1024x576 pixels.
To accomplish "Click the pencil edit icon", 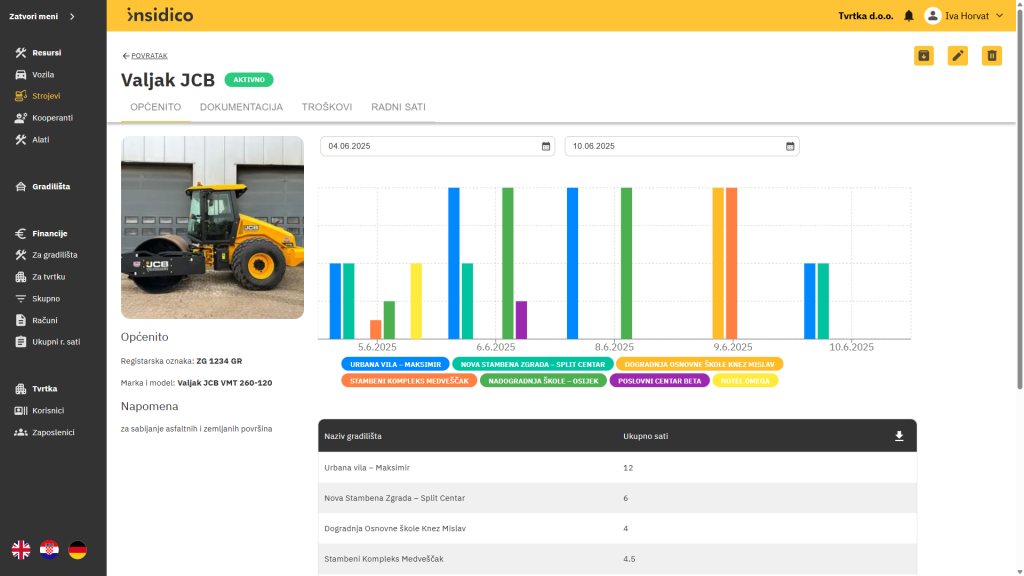I will click(958, 56).
